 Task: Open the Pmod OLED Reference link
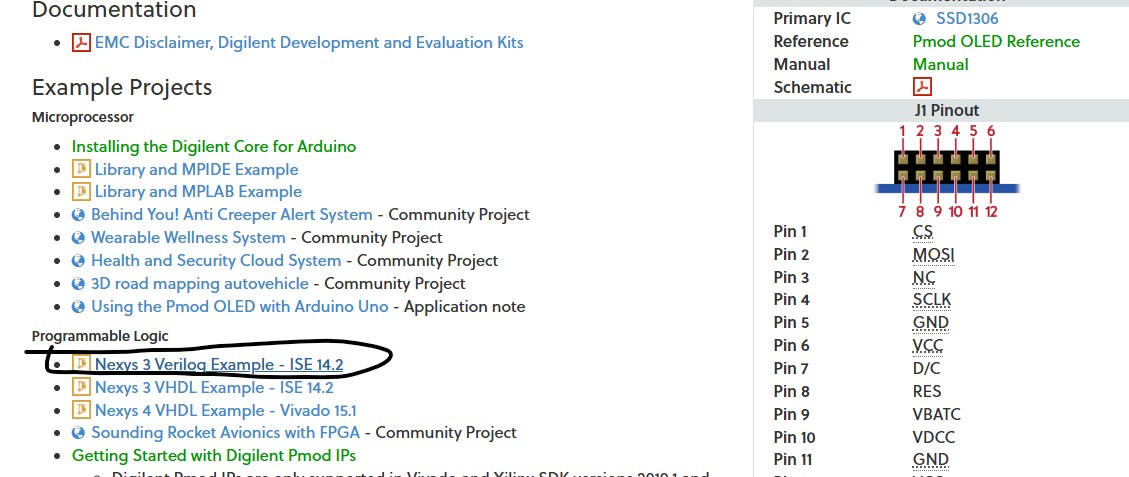coord(996,42)
